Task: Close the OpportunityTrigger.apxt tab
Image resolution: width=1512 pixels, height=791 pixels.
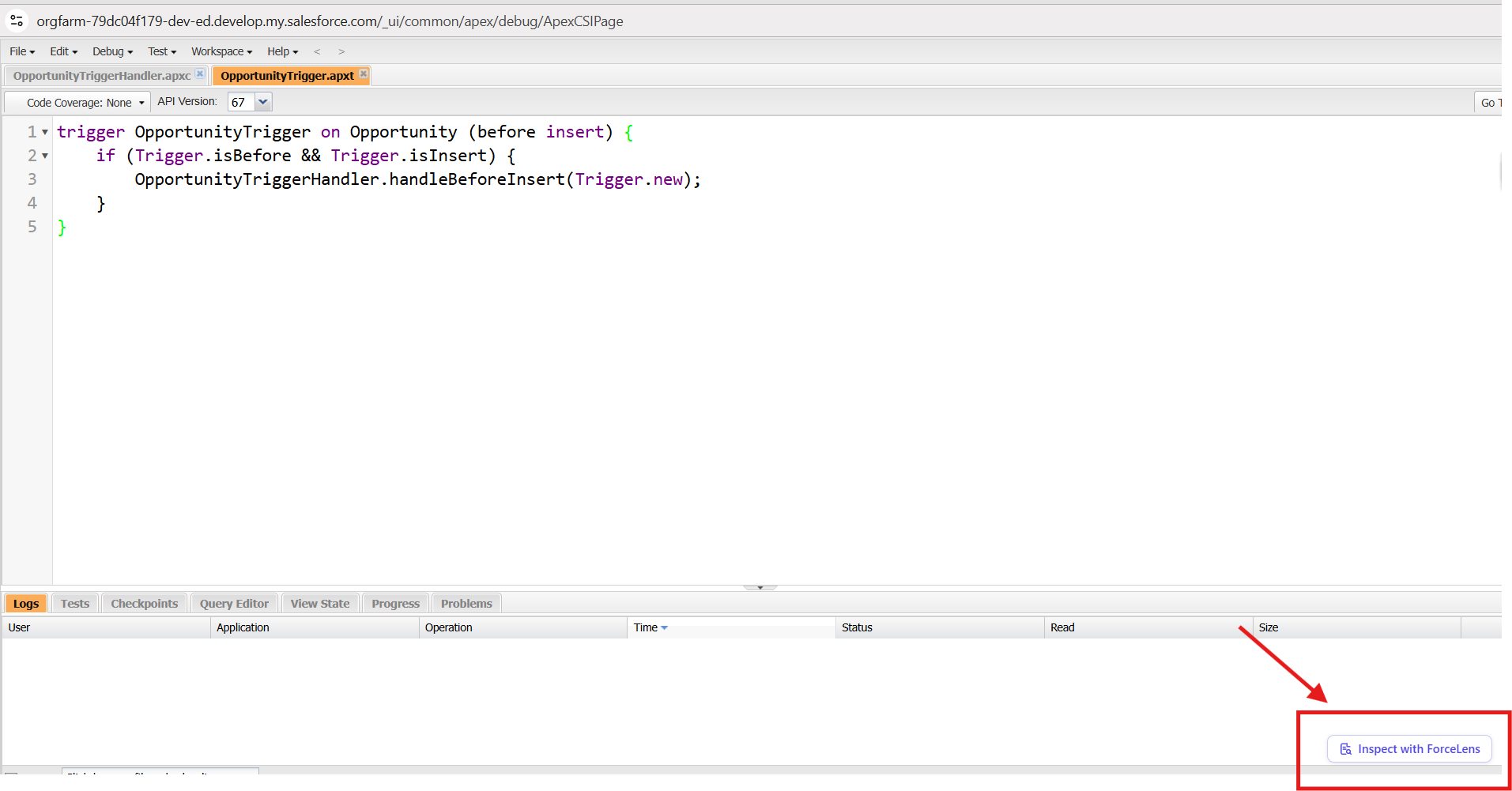Action: click(364, 73)
